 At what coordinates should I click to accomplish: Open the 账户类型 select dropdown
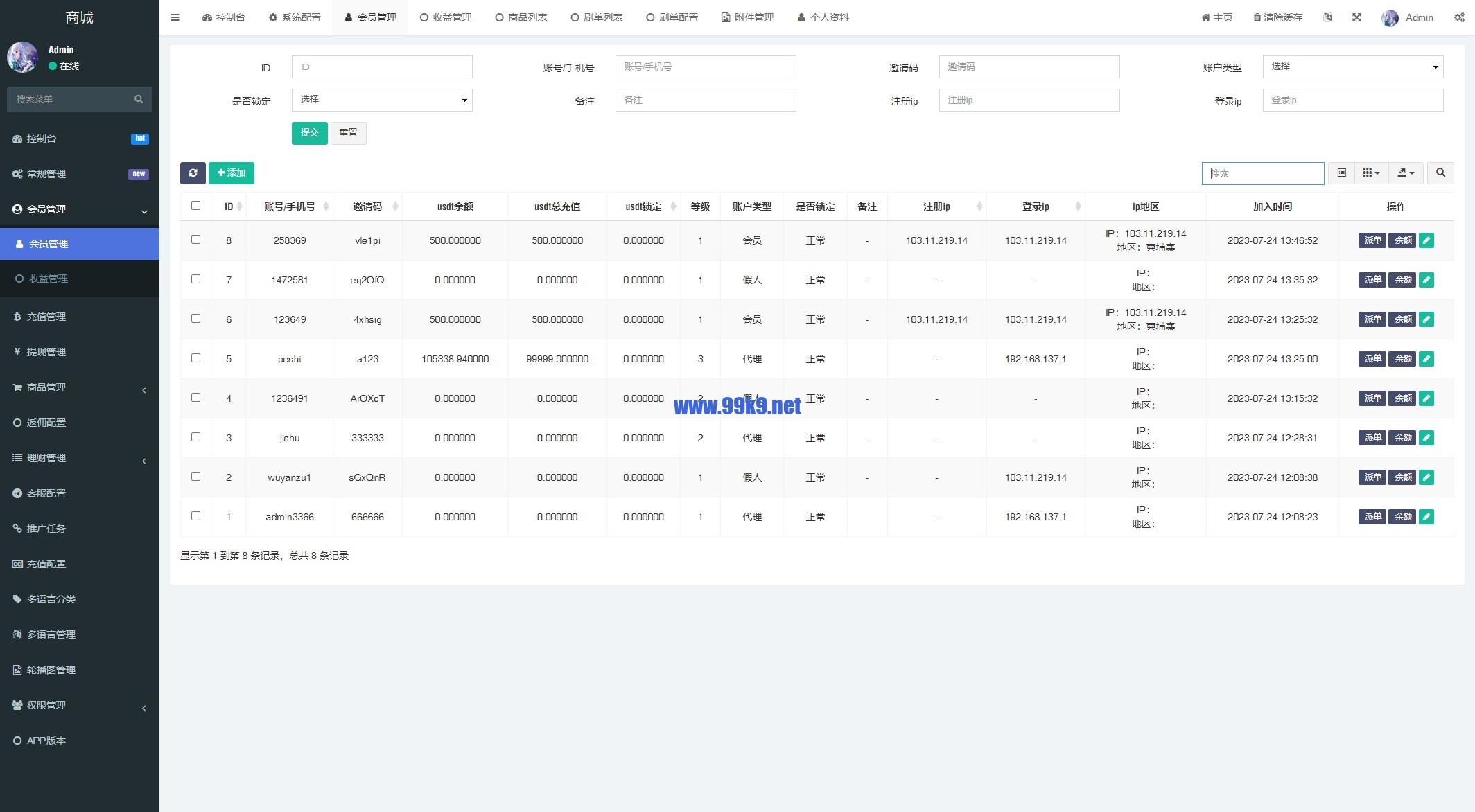pyautogui.click(x=1353, y=67)
